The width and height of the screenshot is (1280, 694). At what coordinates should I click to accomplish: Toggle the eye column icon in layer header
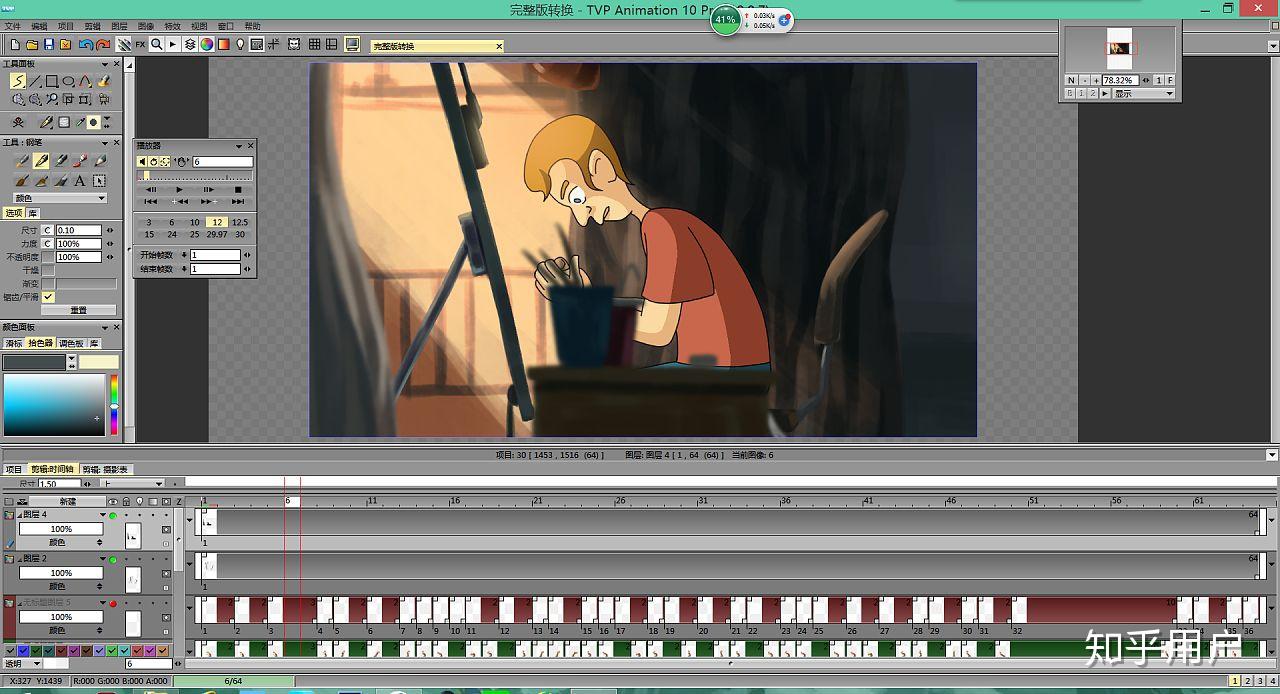pyautogui.click(x=113, y=501)
